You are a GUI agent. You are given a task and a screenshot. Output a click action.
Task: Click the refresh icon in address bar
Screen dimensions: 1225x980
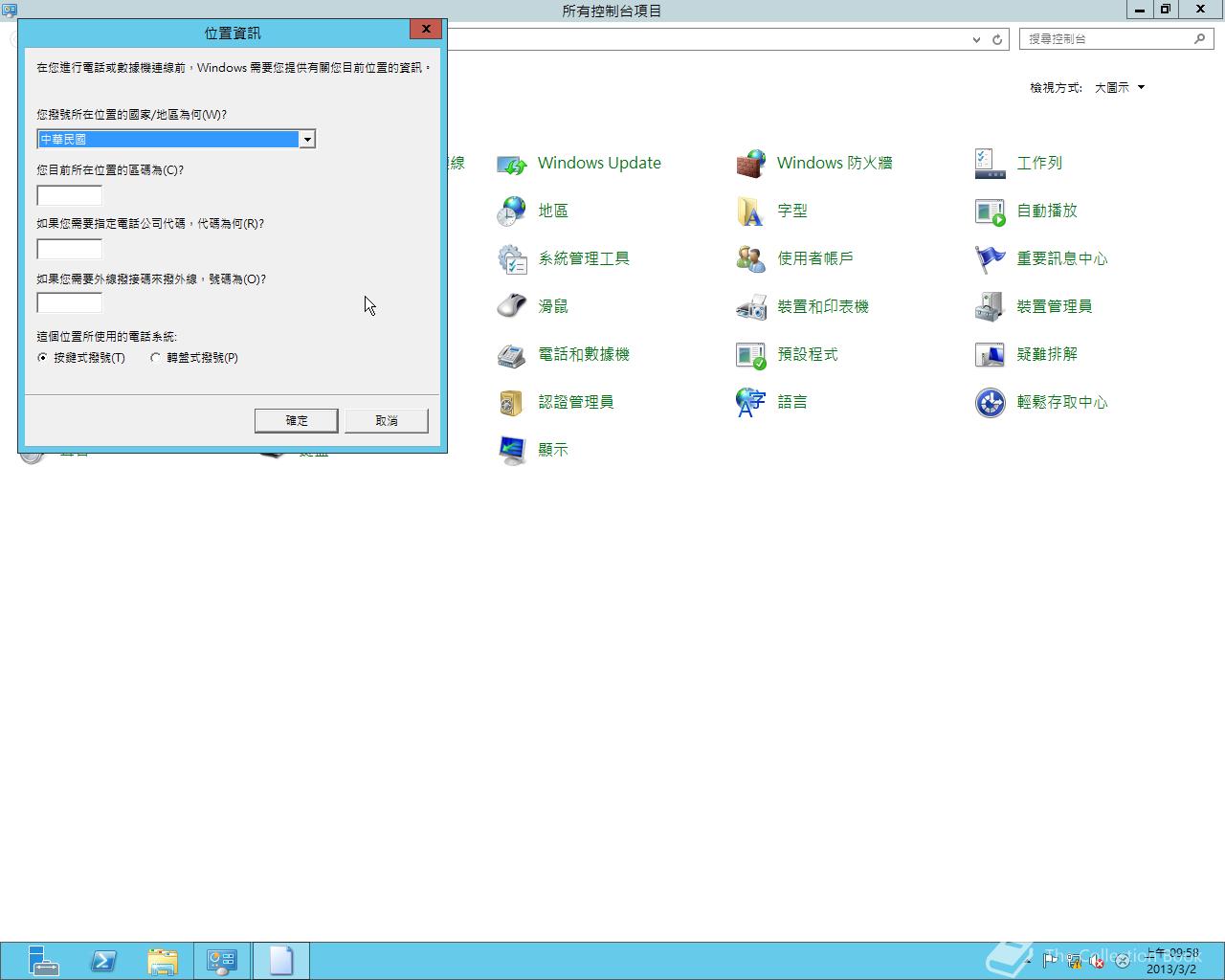[x=997, y=39]
